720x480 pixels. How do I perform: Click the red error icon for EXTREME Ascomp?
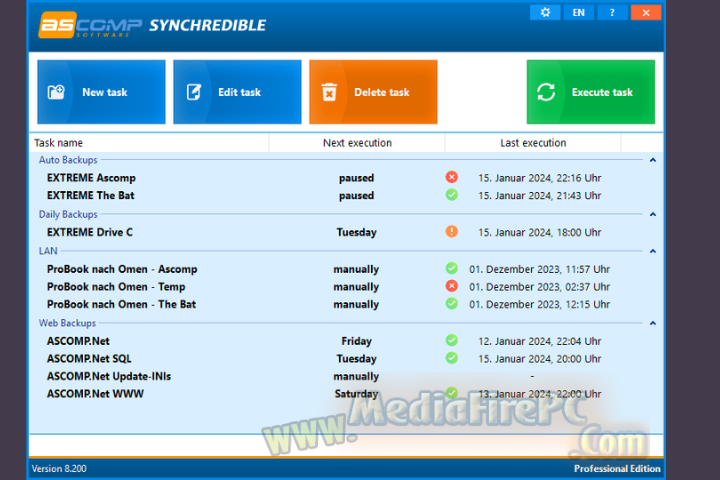(x=452, y=177)
